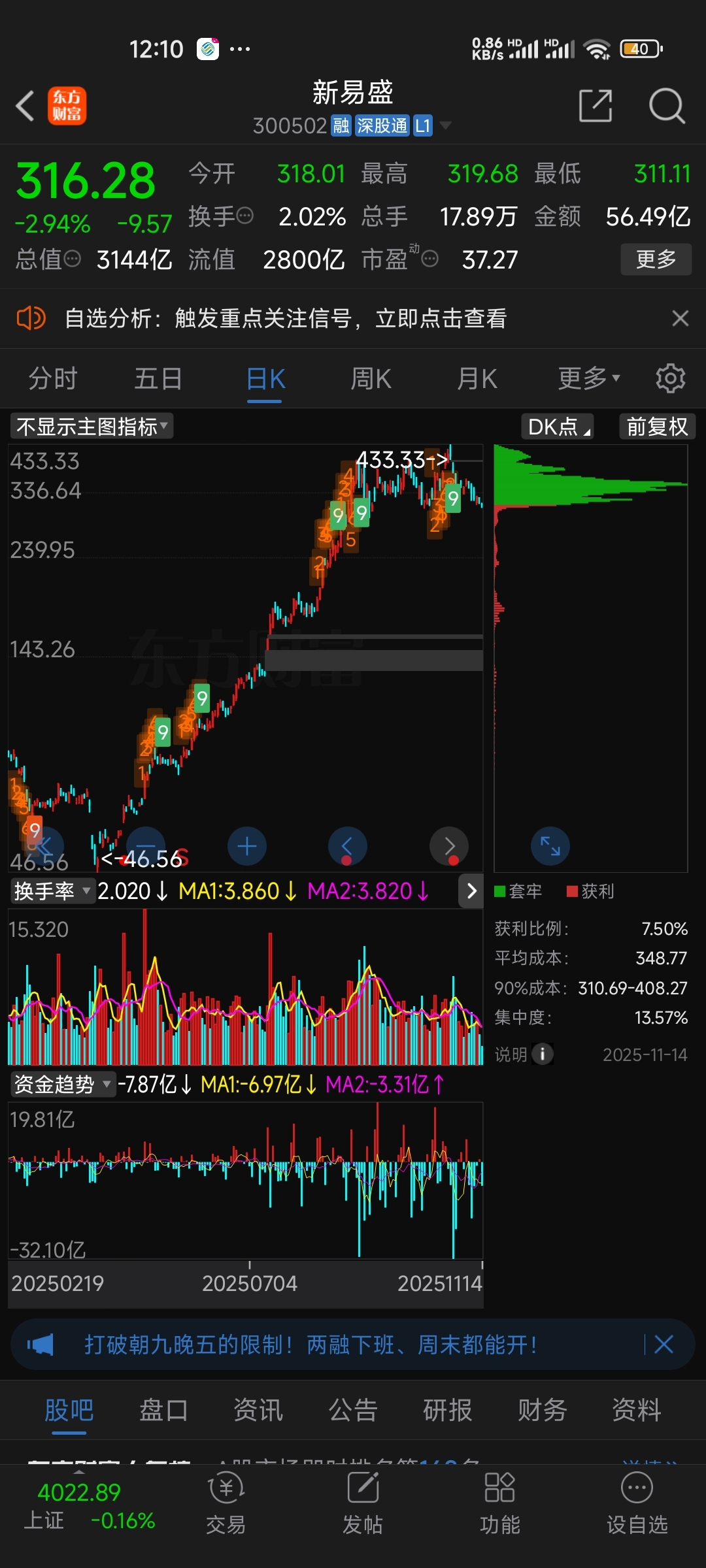Tap the 换手率 volume bar chart
The width and height of the screenshot is (706, 1568).
[x=246, y=987]
